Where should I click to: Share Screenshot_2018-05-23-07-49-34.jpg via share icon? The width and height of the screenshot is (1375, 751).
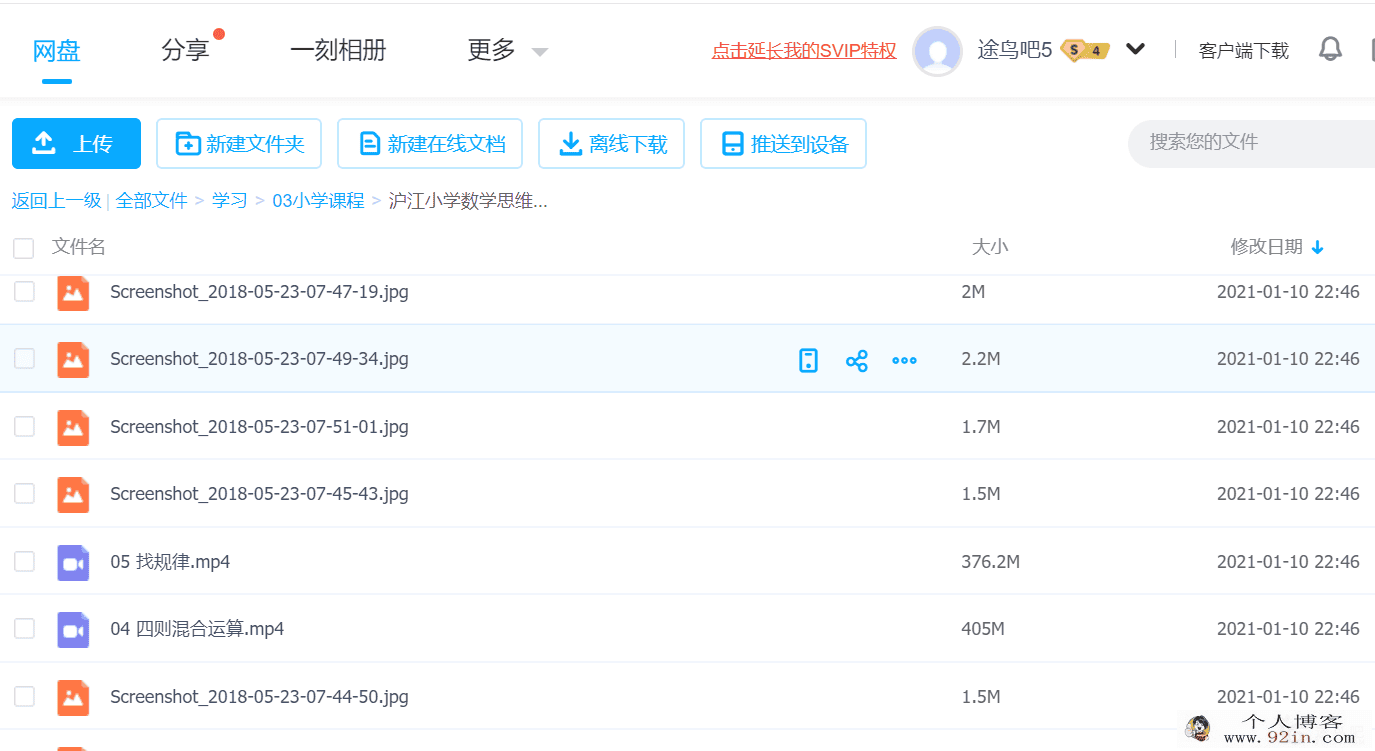856,360
